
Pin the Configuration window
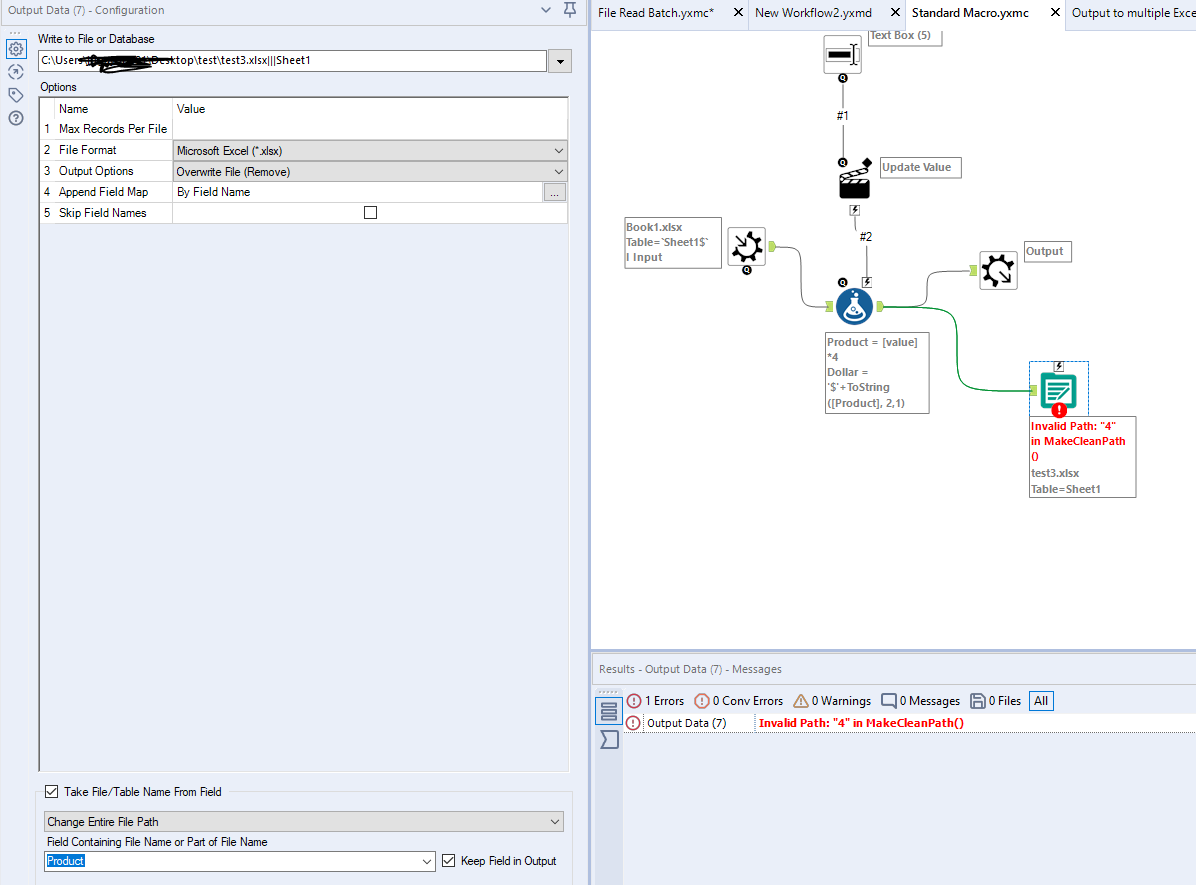pos(570,10)
